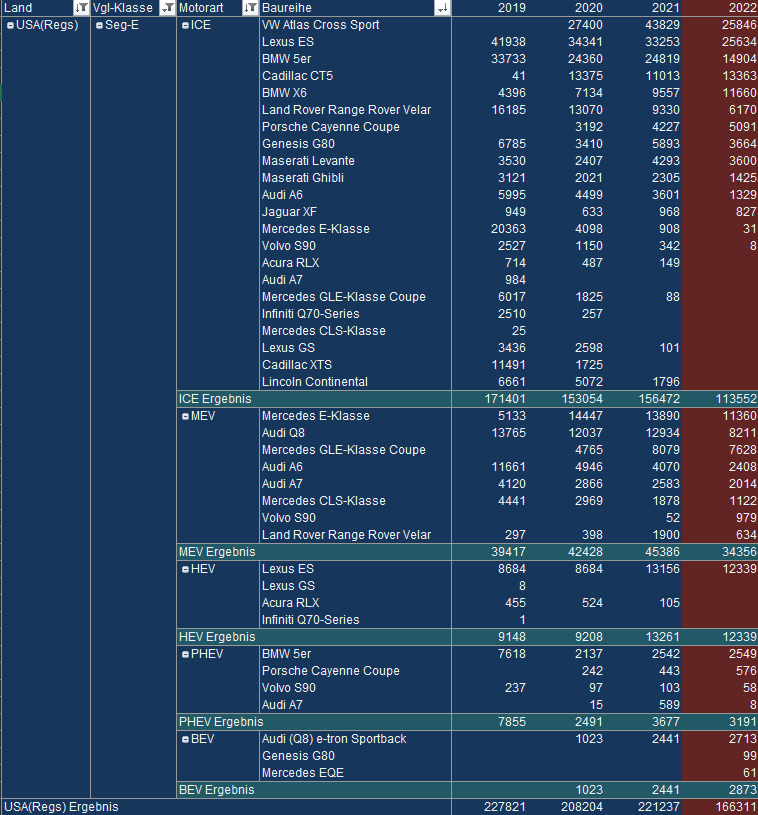Select HEV subtotal value 13261
758x815 pixels.
tap(662, 637)
